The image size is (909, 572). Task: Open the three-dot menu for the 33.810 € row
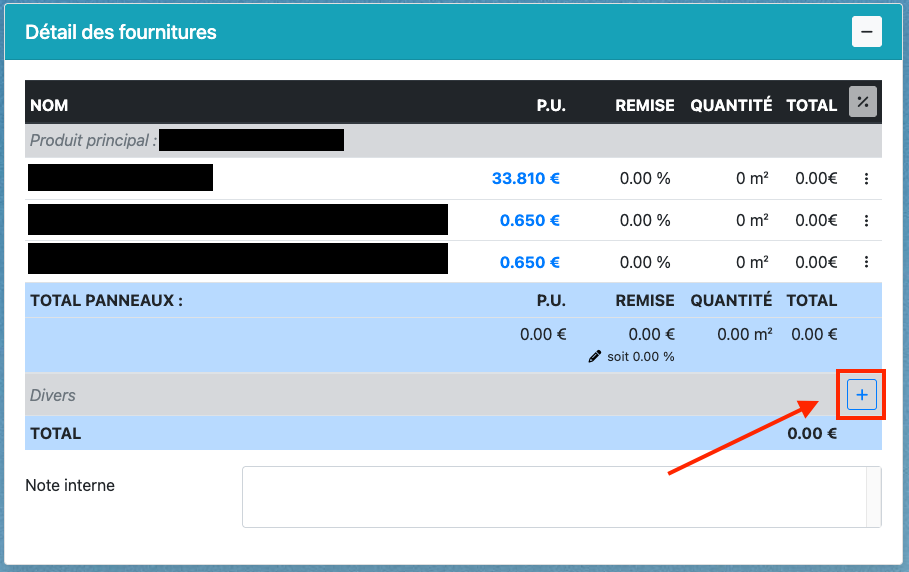[x=866, y=179]
